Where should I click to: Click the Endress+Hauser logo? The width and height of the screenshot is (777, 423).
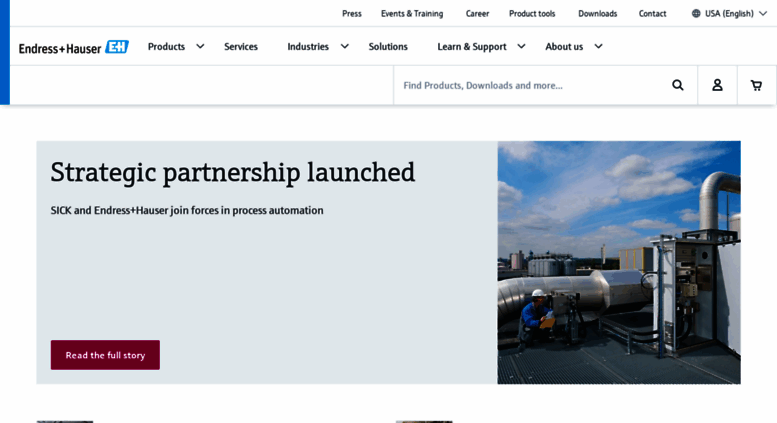click(x=74, y=47)
